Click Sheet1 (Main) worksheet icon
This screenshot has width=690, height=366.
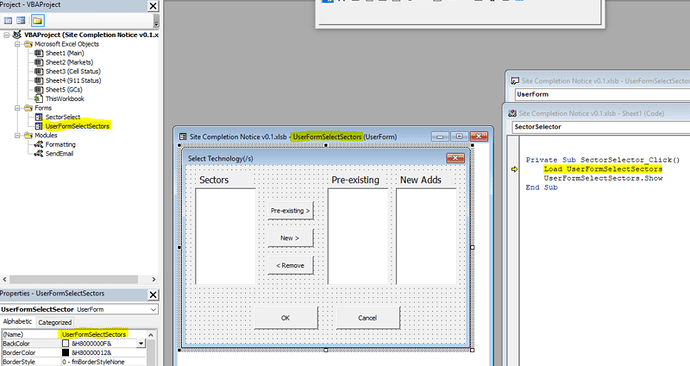[39, 53]
